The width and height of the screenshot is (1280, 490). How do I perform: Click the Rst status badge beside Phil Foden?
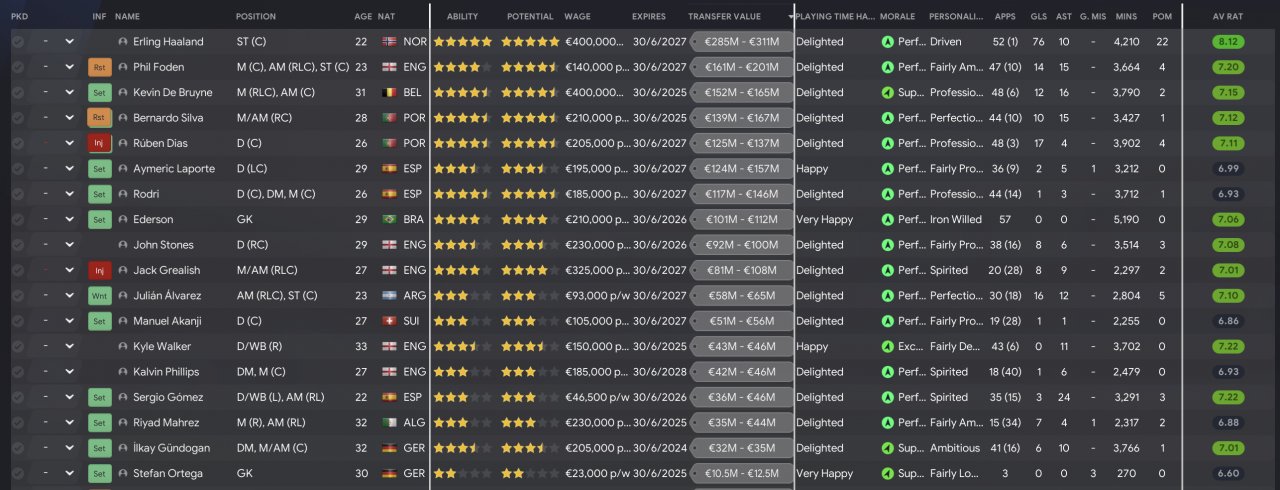click(x=99, y=67)
